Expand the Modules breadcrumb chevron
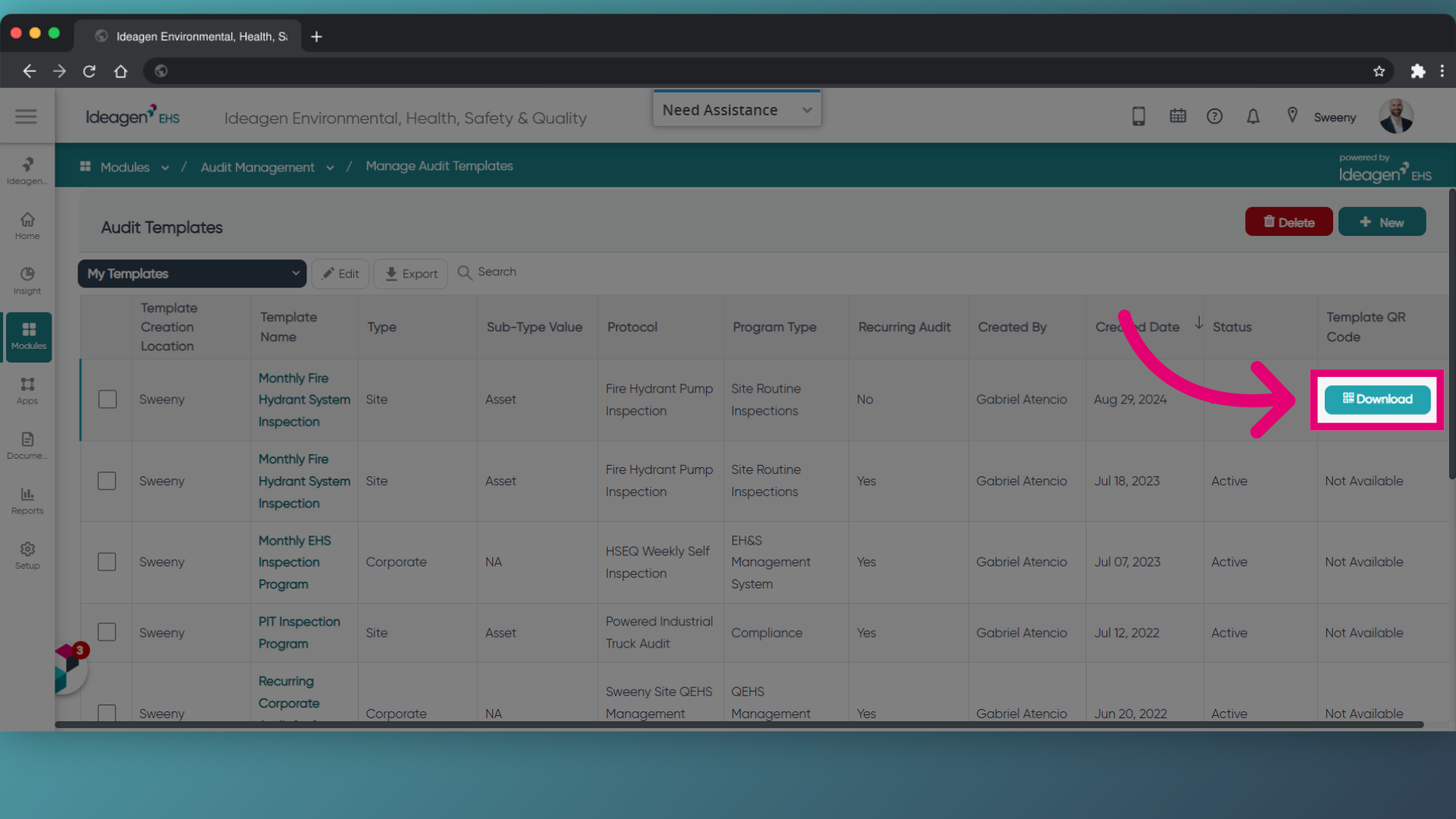The image size is (1456, 819). click(165, 168)
